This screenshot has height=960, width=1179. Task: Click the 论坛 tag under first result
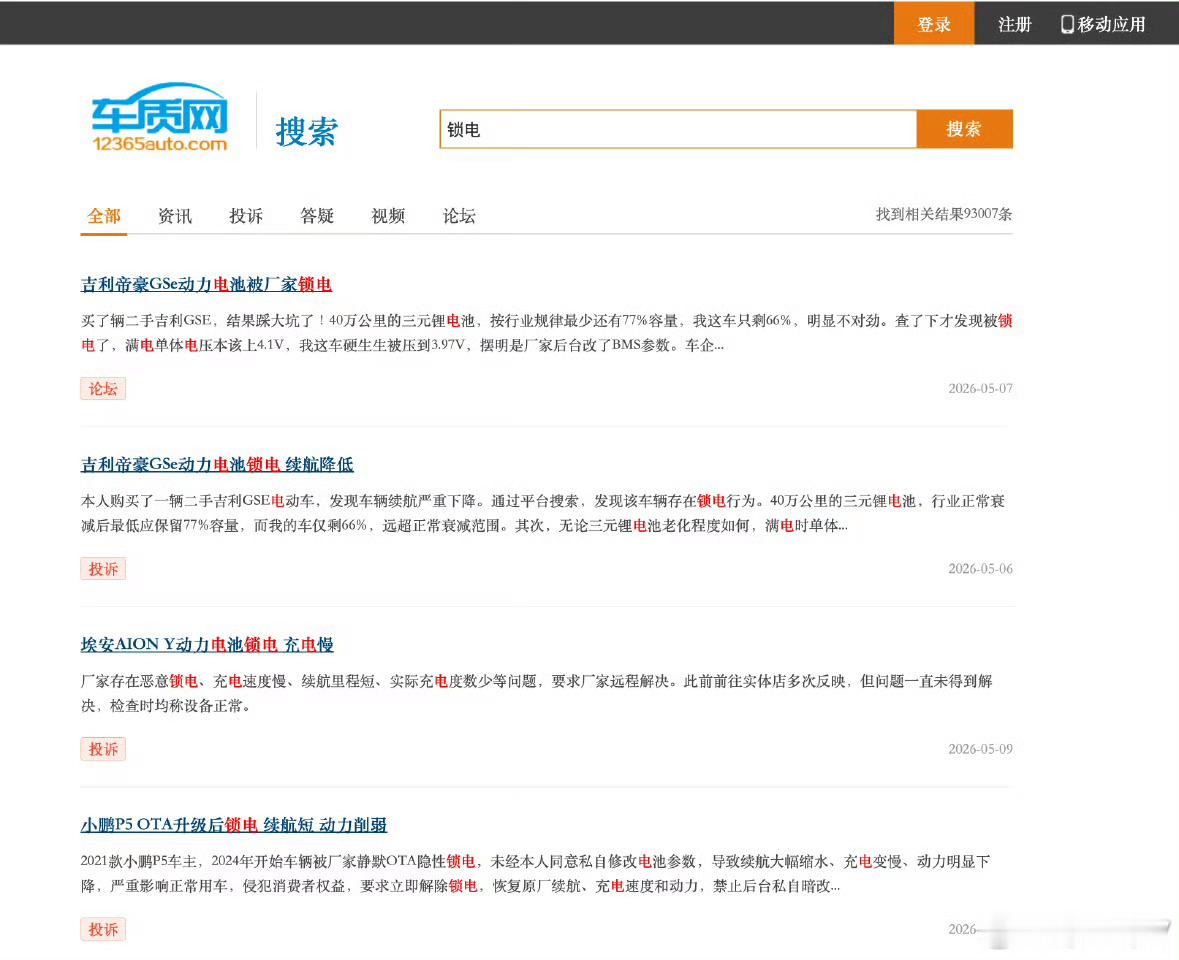point(103,389)
